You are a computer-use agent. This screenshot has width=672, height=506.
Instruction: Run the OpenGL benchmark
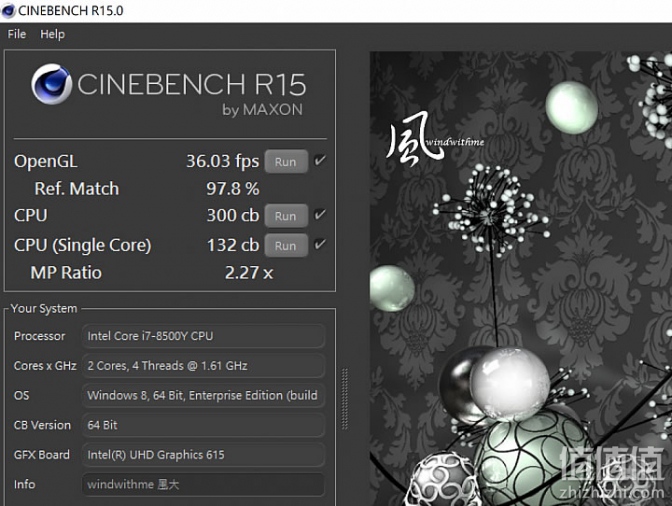(x=286, y=162)
